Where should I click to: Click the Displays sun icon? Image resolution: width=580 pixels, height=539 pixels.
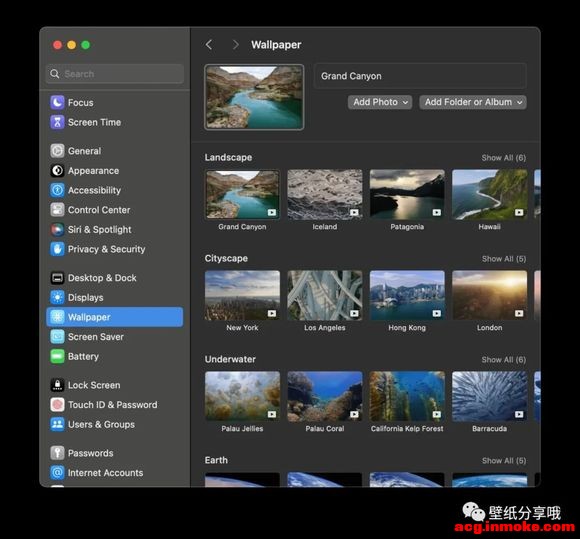57,297
